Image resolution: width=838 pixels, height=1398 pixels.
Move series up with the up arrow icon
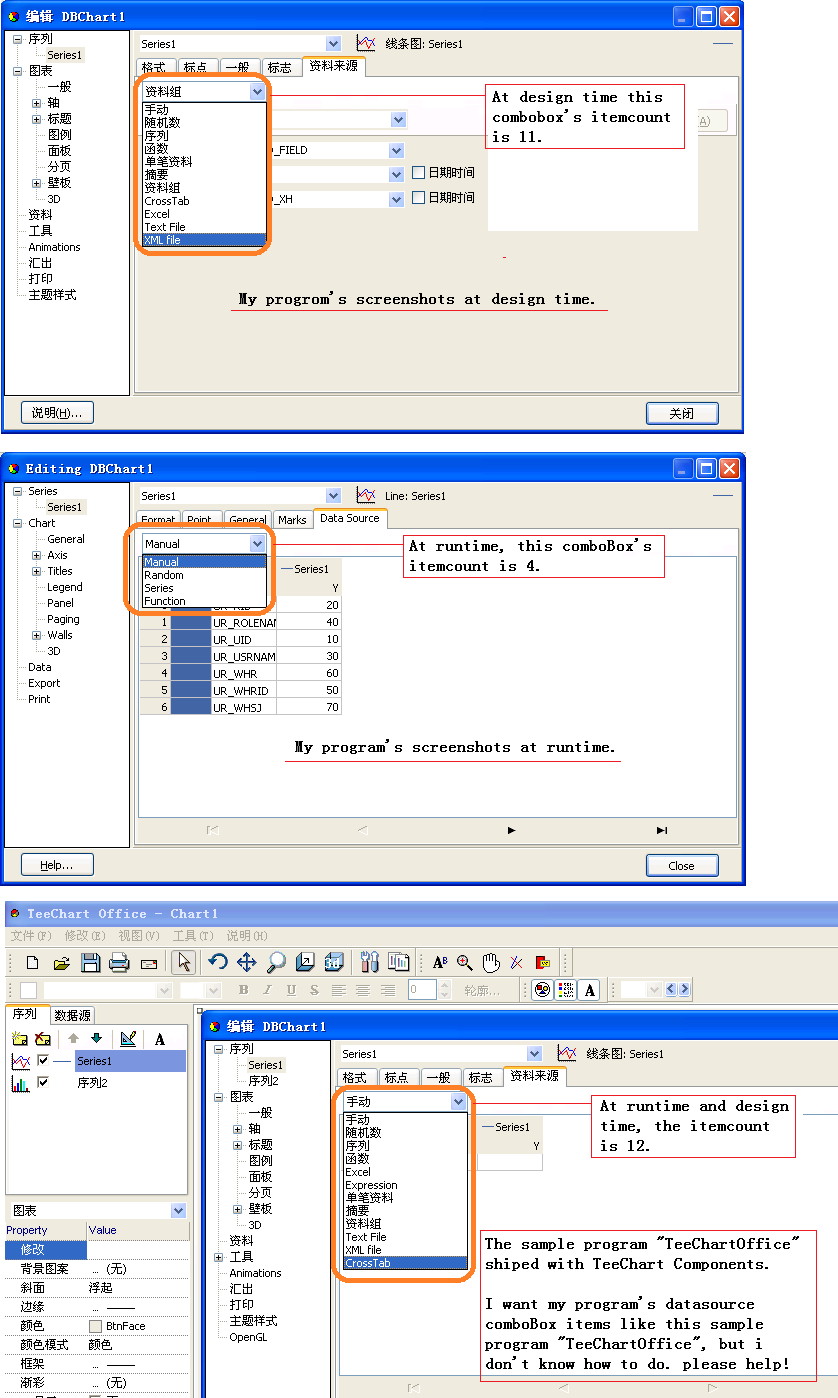pos(73,1039)
